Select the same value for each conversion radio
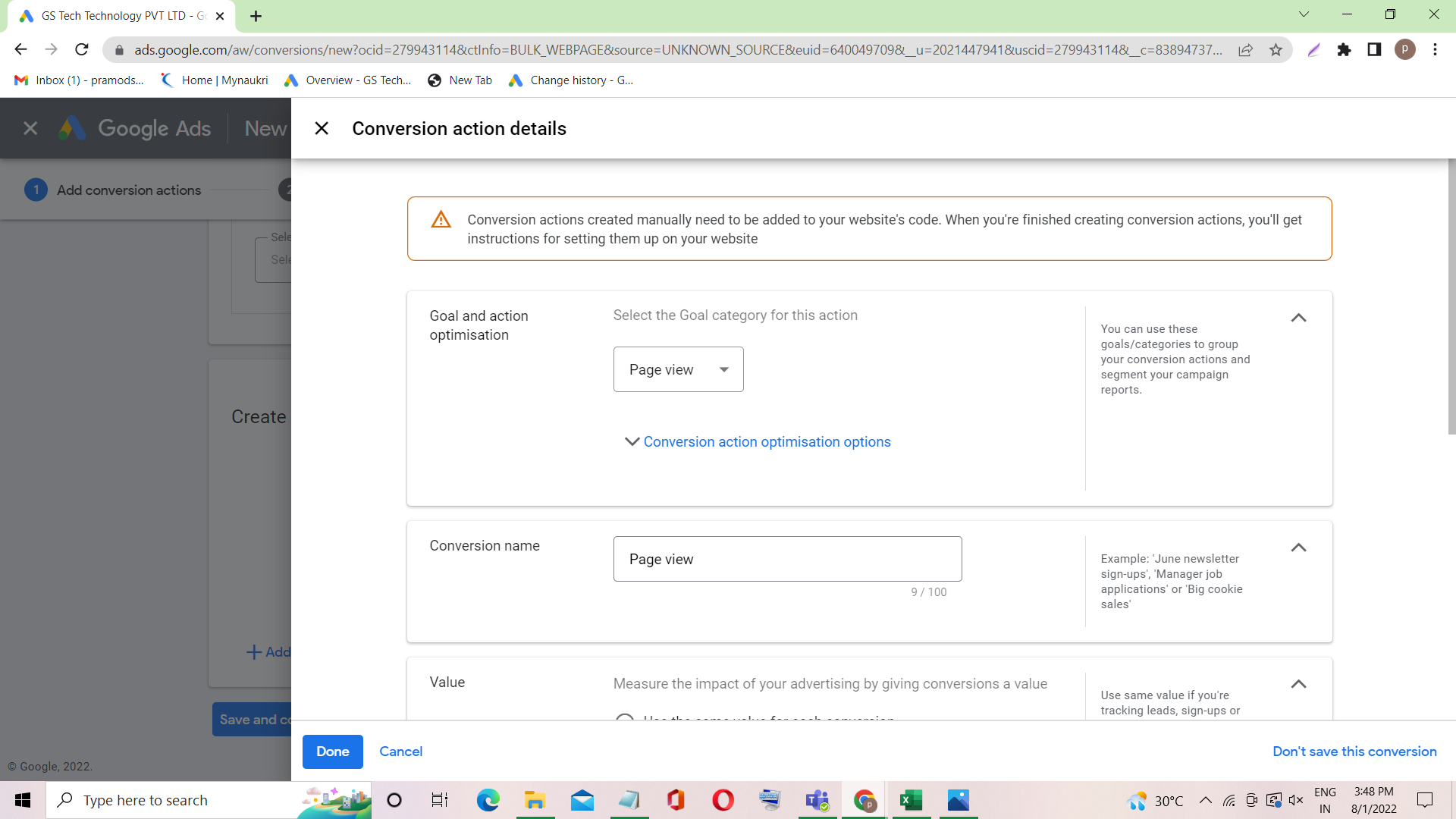This screenshot has width=1456, height=819. click(625, 717)
